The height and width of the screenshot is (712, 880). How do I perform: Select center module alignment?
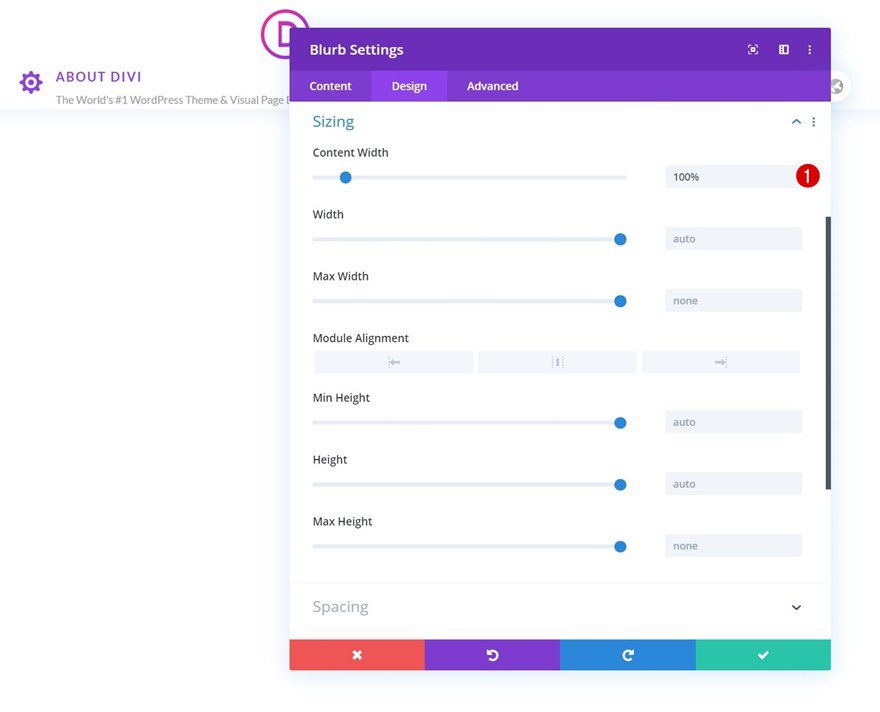(x=557, y=361)
